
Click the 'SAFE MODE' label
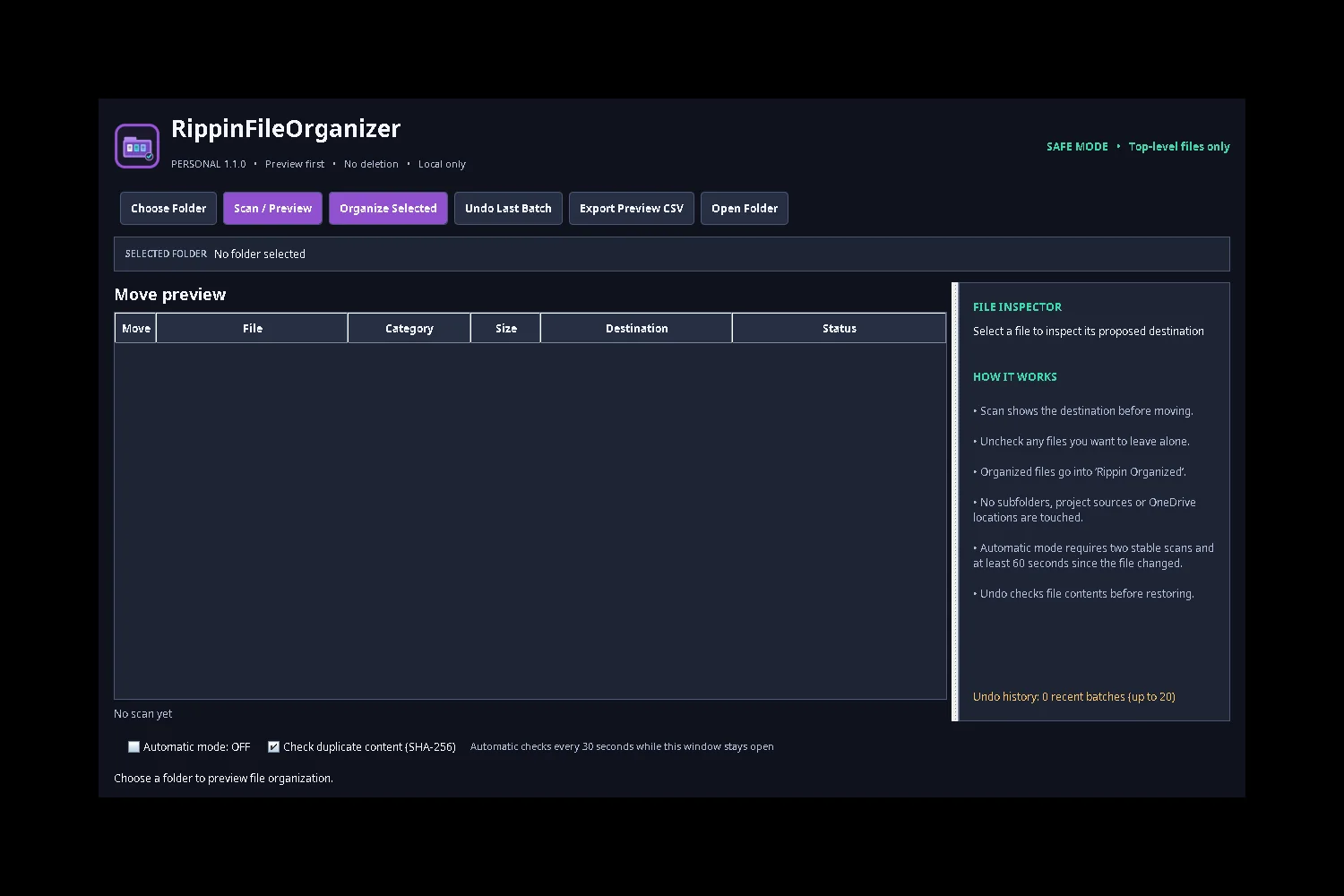click(1078, 147)
